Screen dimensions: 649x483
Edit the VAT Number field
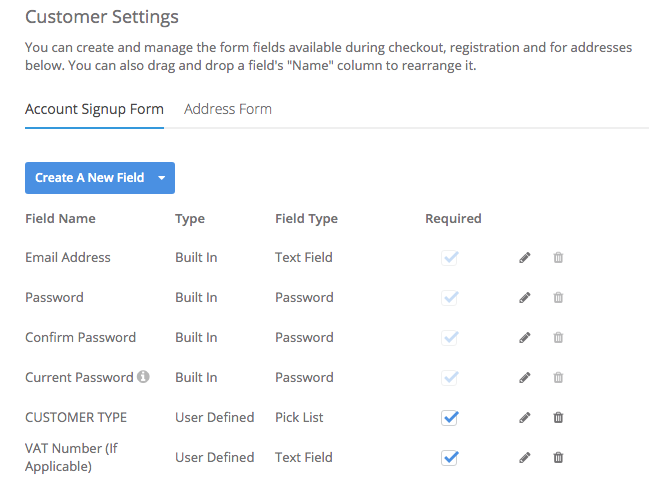(525, 458)
